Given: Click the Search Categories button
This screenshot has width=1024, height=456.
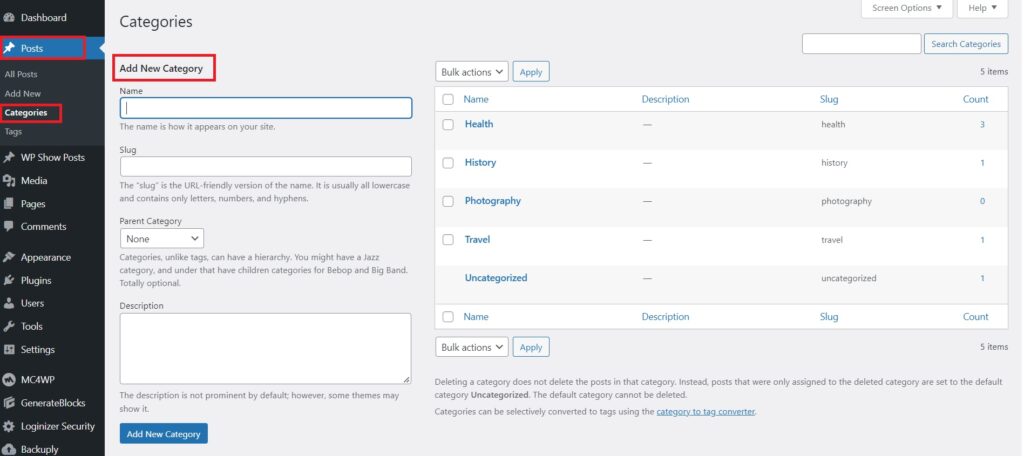Looking at the screenshot, I should pyautogui.click(x=966, y=44).
